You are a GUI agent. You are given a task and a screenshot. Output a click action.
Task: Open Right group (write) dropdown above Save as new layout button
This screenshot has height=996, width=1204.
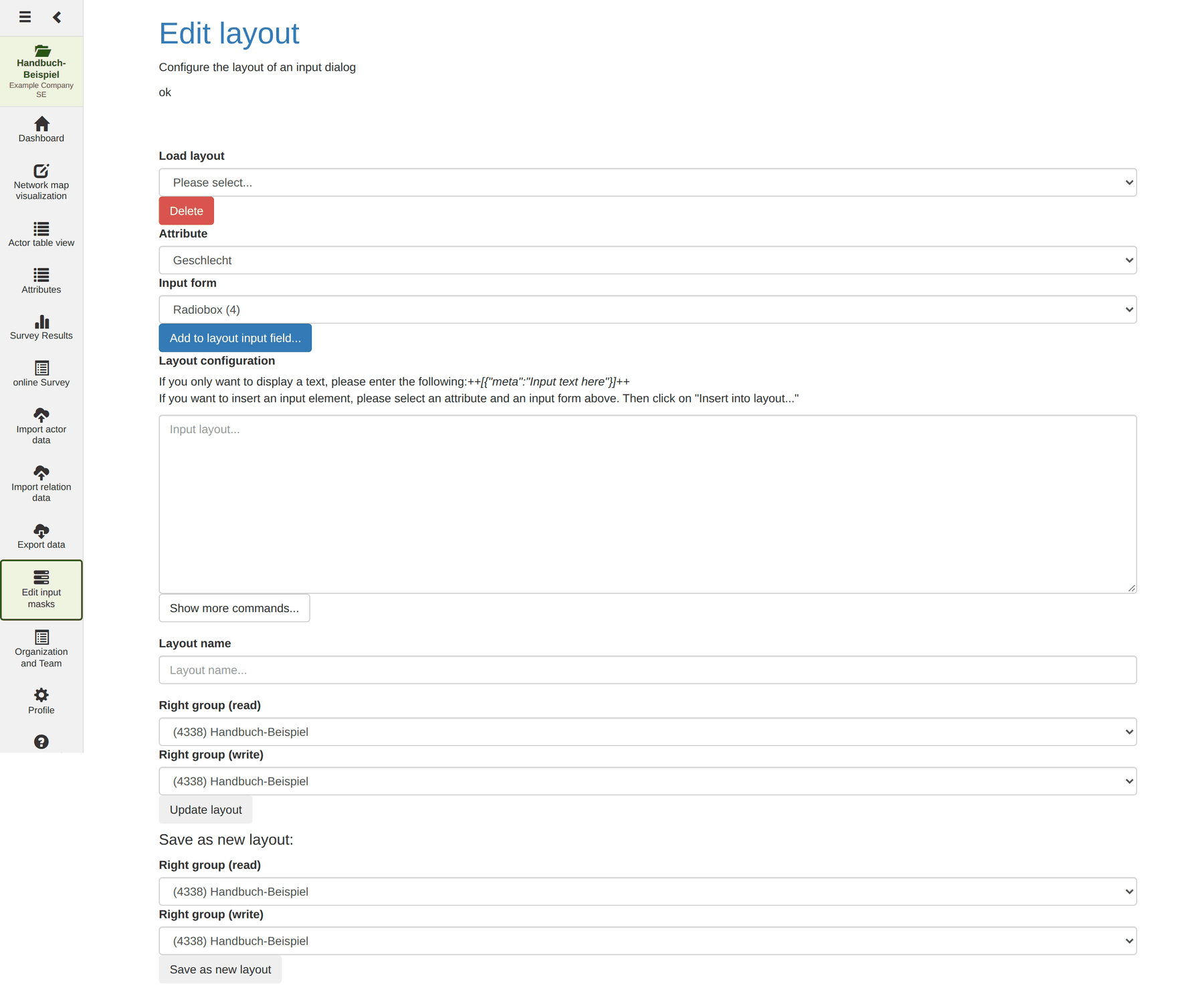click(647, 941)
